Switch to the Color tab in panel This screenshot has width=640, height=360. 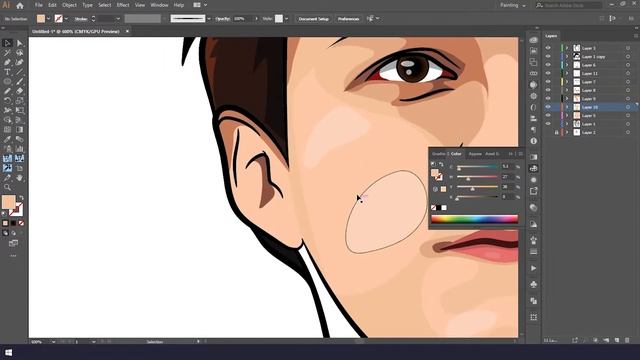tap(456, 154)
